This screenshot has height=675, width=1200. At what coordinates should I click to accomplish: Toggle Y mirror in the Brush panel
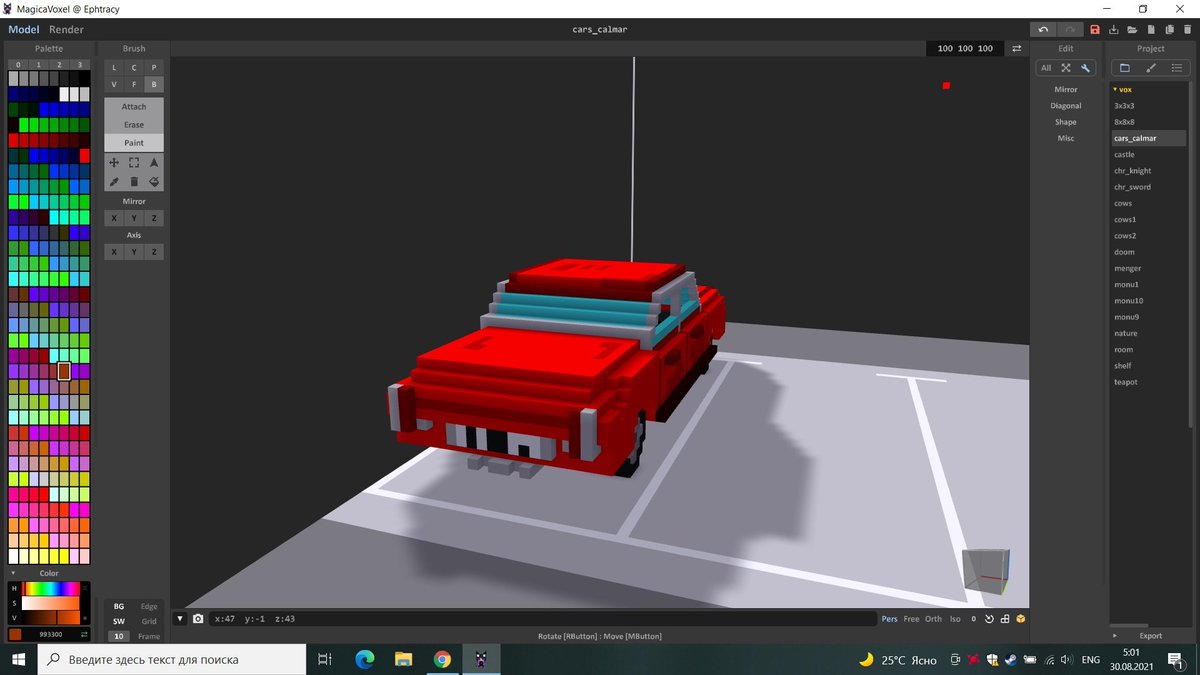pyautogui.click(x=134, y=218)
